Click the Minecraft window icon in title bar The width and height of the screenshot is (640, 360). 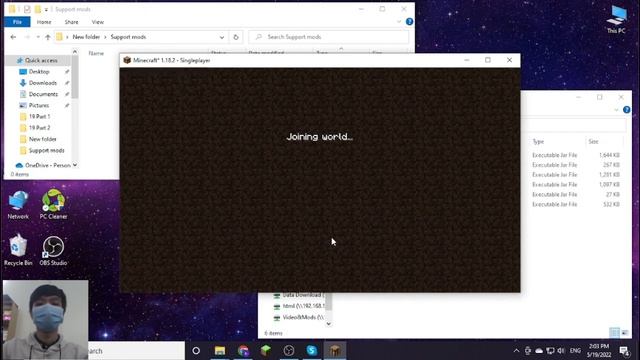(127, 60)
